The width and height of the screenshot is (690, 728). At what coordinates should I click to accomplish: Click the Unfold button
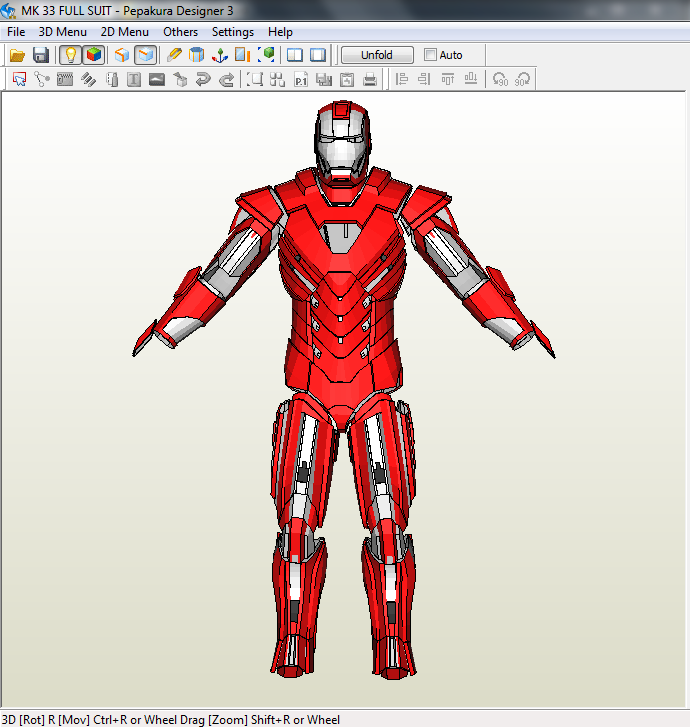point(377,55)
